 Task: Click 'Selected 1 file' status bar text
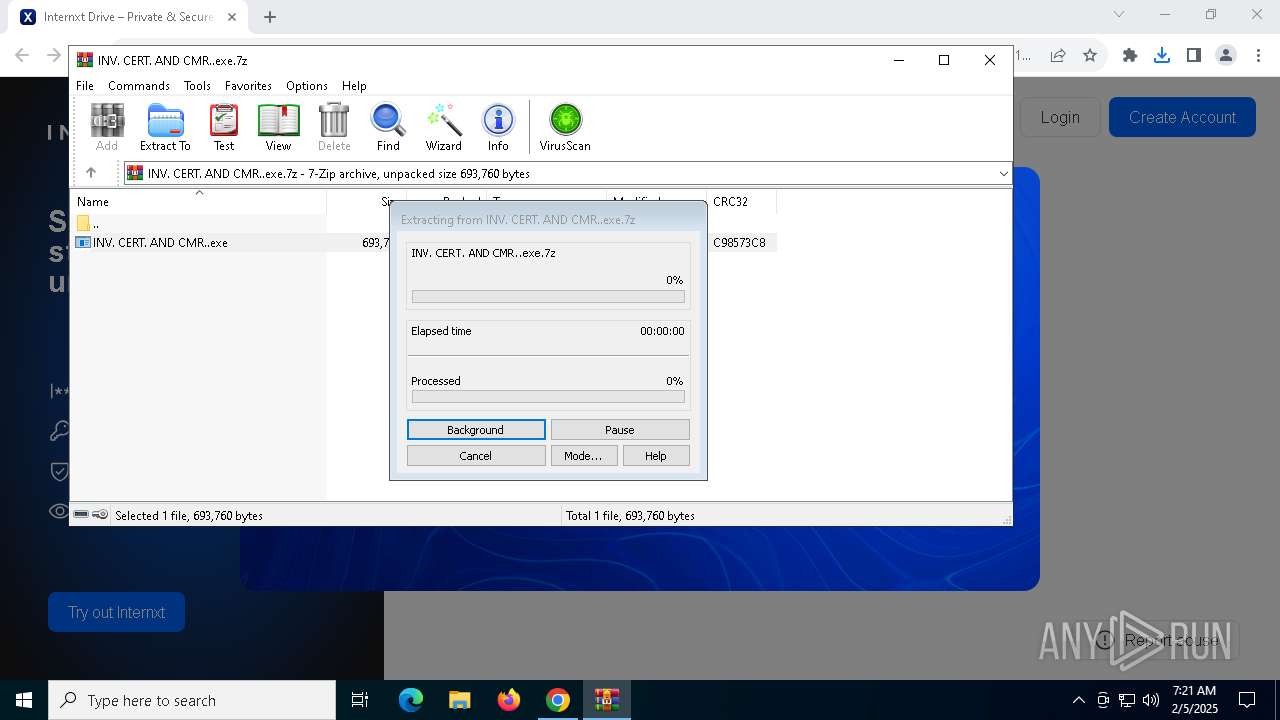(x=189, y=516)
